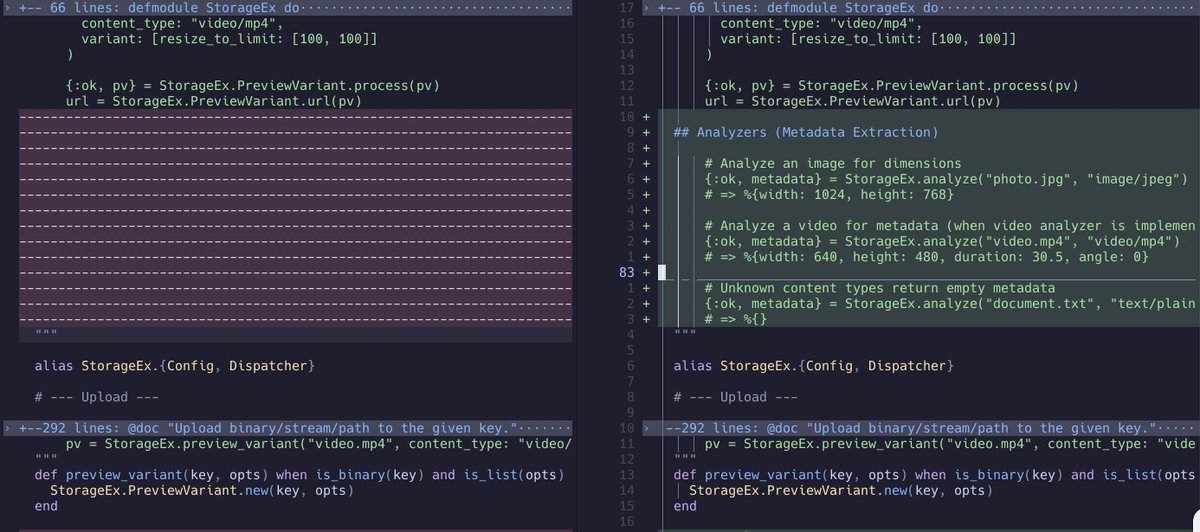The image size is (1200, 532).
Task: Click the fold chevron beside "66 lines" in left pane
Action: click(8, 7)
